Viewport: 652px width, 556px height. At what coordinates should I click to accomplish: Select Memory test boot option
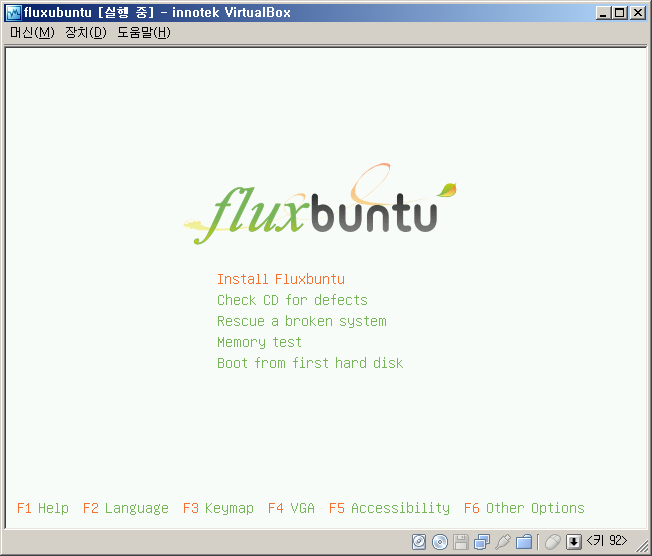[x=259, y=342]
